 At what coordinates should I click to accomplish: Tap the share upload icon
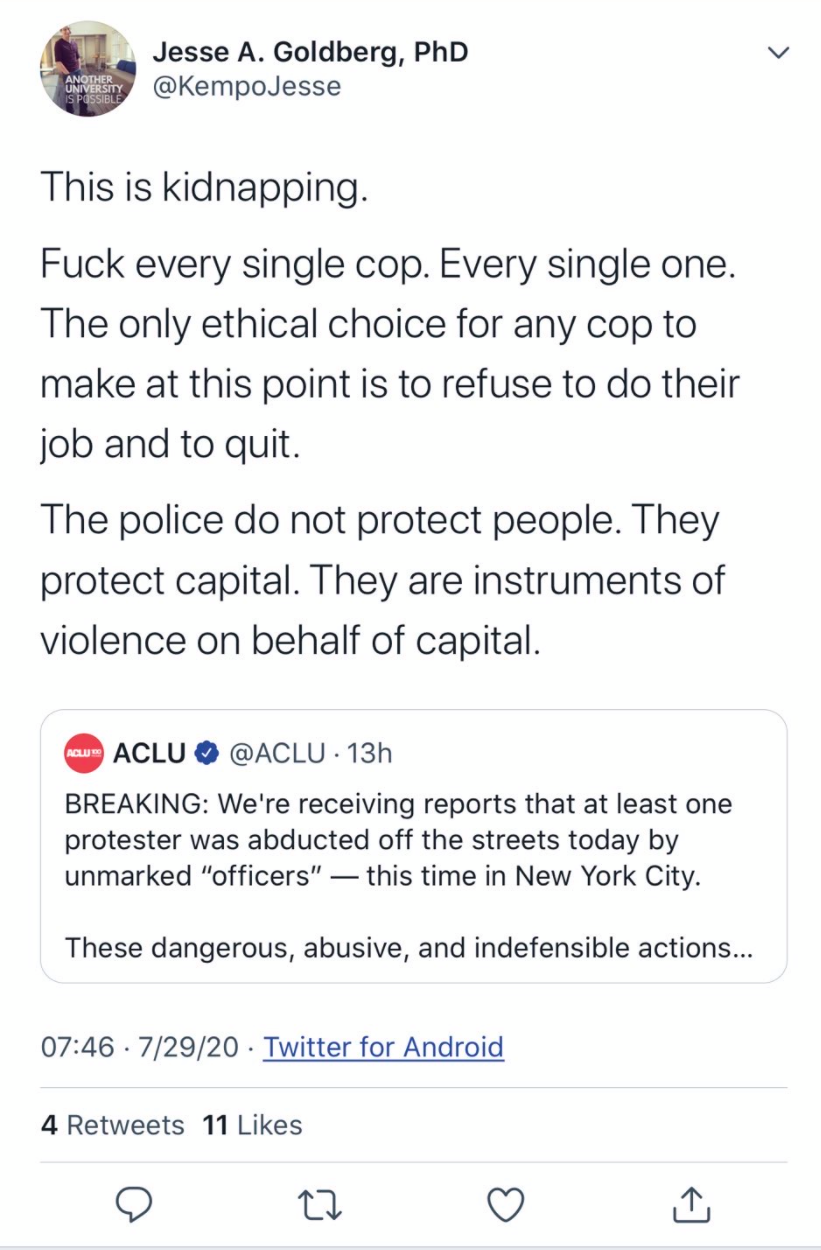click(x=690, y=1204)
